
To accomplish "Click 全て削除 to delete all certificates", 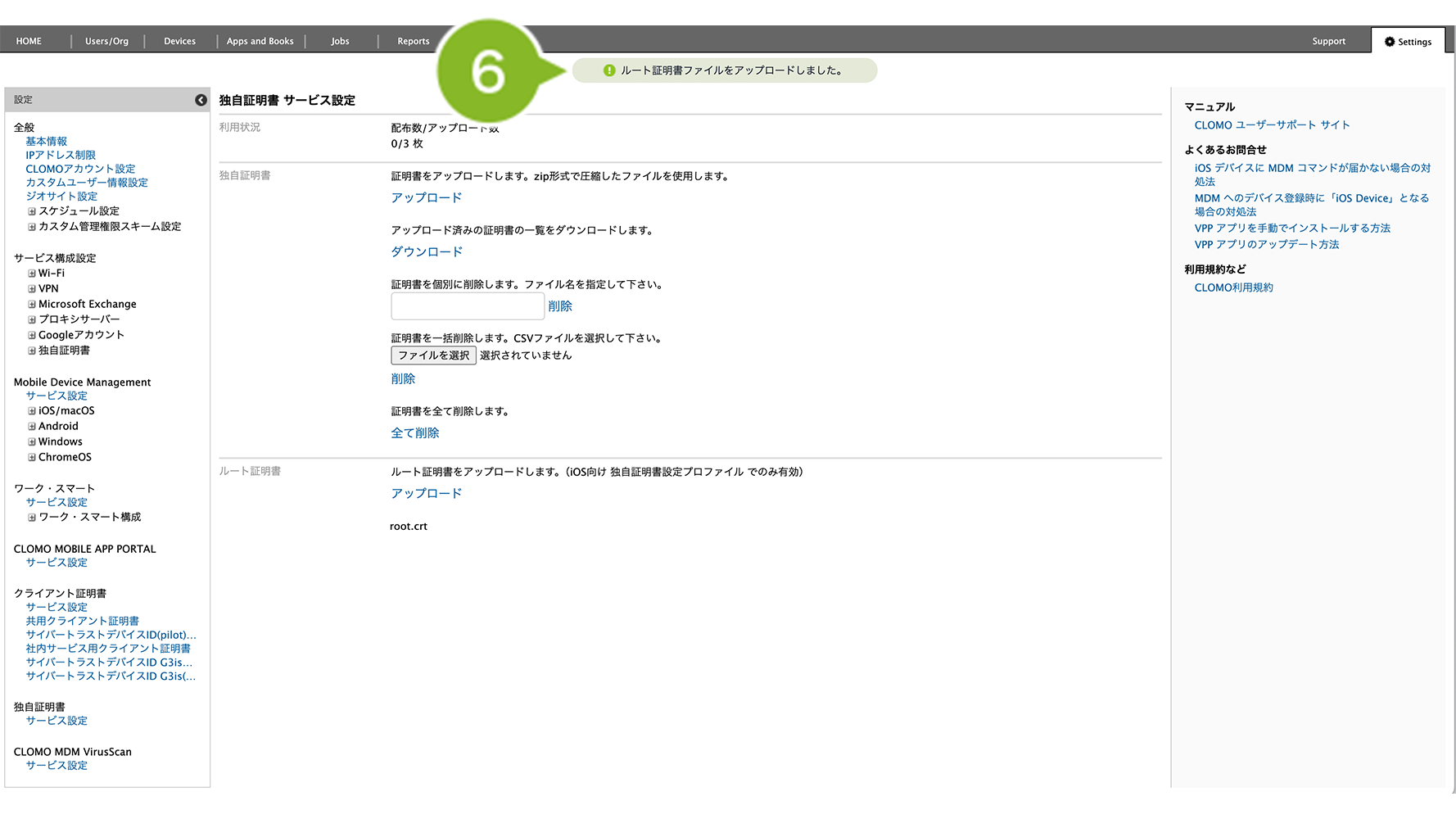I will pyautogui.click(x=415, y=433).
